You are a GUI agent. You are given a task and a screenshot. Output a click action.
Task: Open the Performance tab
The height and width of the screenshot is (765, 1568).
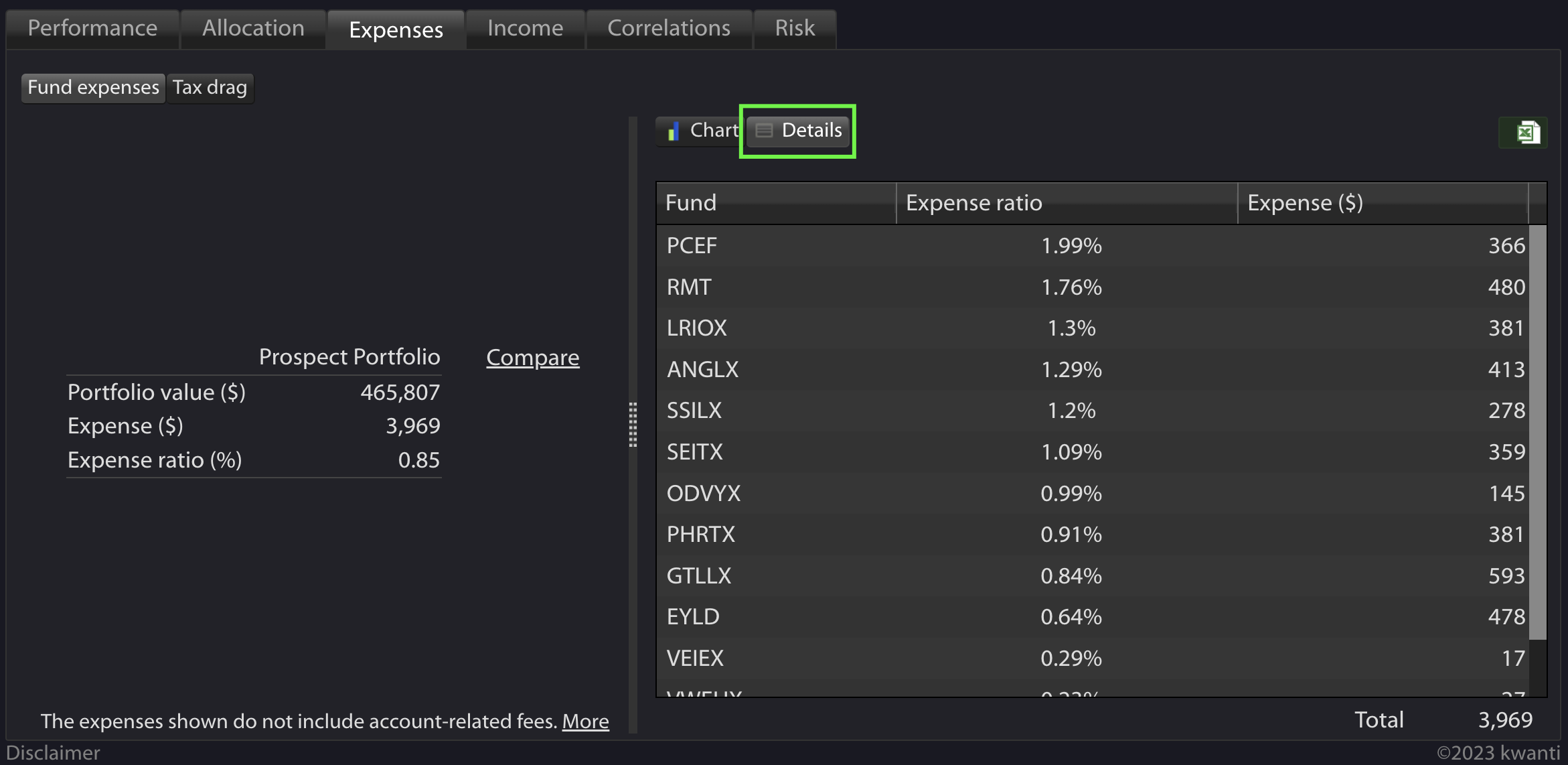point(92,27)
